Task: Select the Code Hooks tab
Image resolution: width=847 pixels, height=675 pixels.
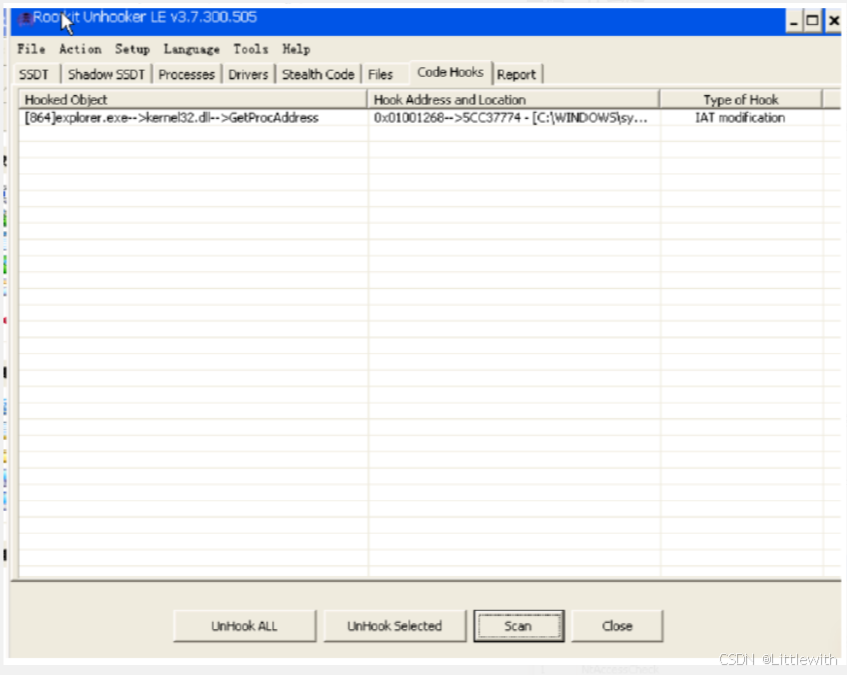Action: coord(451,72)
